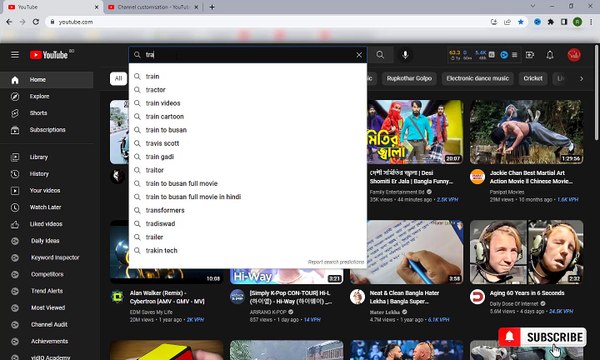Show more filter chips with right chevron
Screen dimensions: 600x360
[581, 79]
